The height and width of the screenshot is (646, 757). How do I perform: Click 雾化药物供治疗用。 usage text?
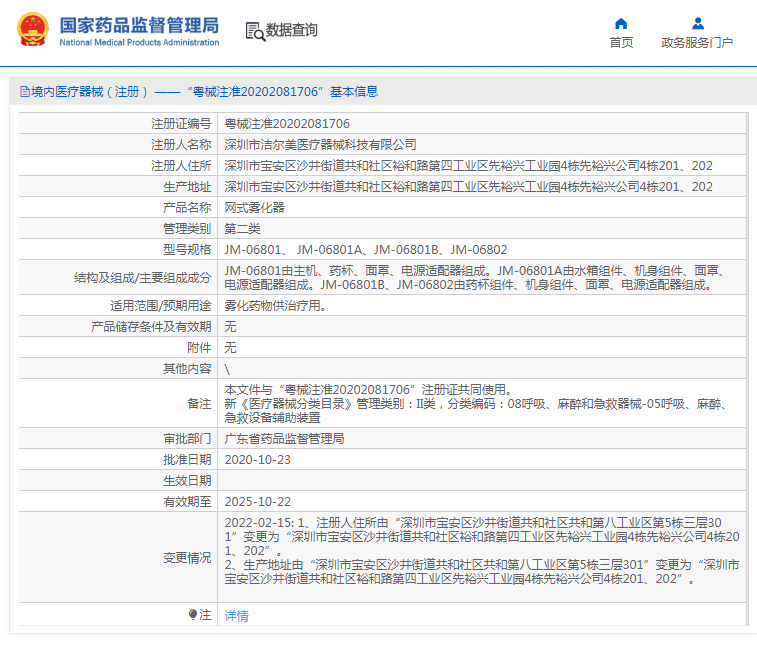pyautogui.click(x=275, y=306)
